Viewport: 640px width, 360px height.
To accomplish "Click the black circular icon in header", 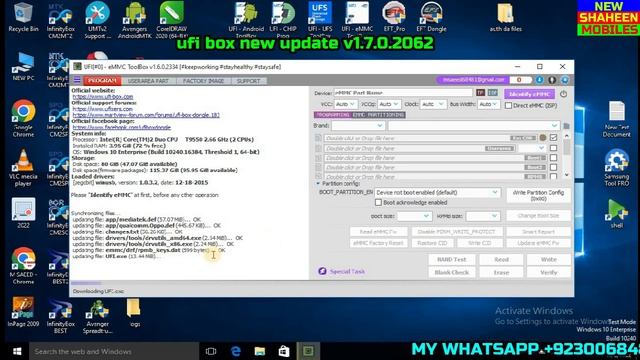I will tap(552, 80).
